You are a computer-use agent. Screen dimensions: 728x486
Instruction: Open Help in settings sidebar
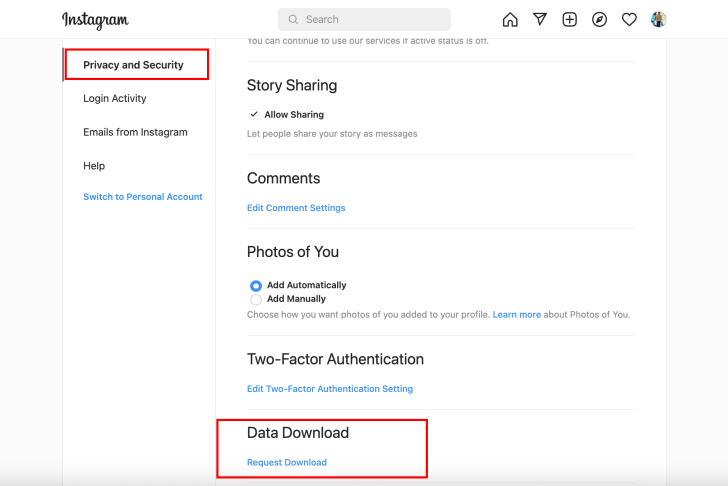(94, 166)
